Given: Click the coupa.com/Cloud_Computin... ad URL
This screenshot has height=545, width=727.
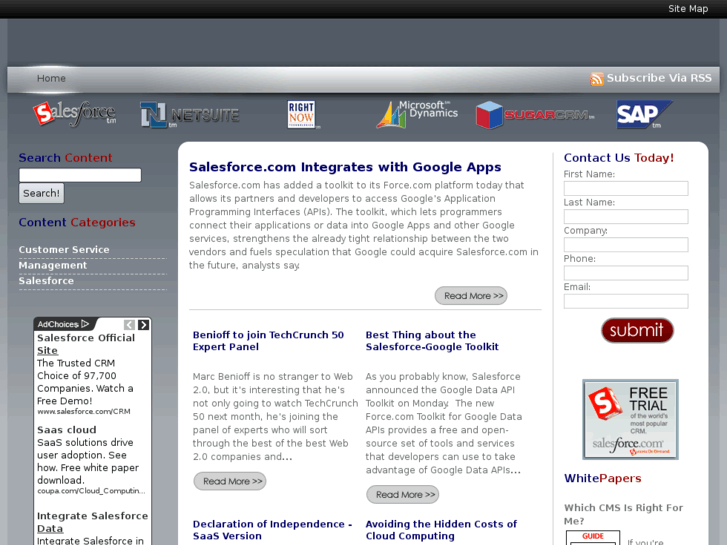Looking at the screenshot, I should coord(91,491).
